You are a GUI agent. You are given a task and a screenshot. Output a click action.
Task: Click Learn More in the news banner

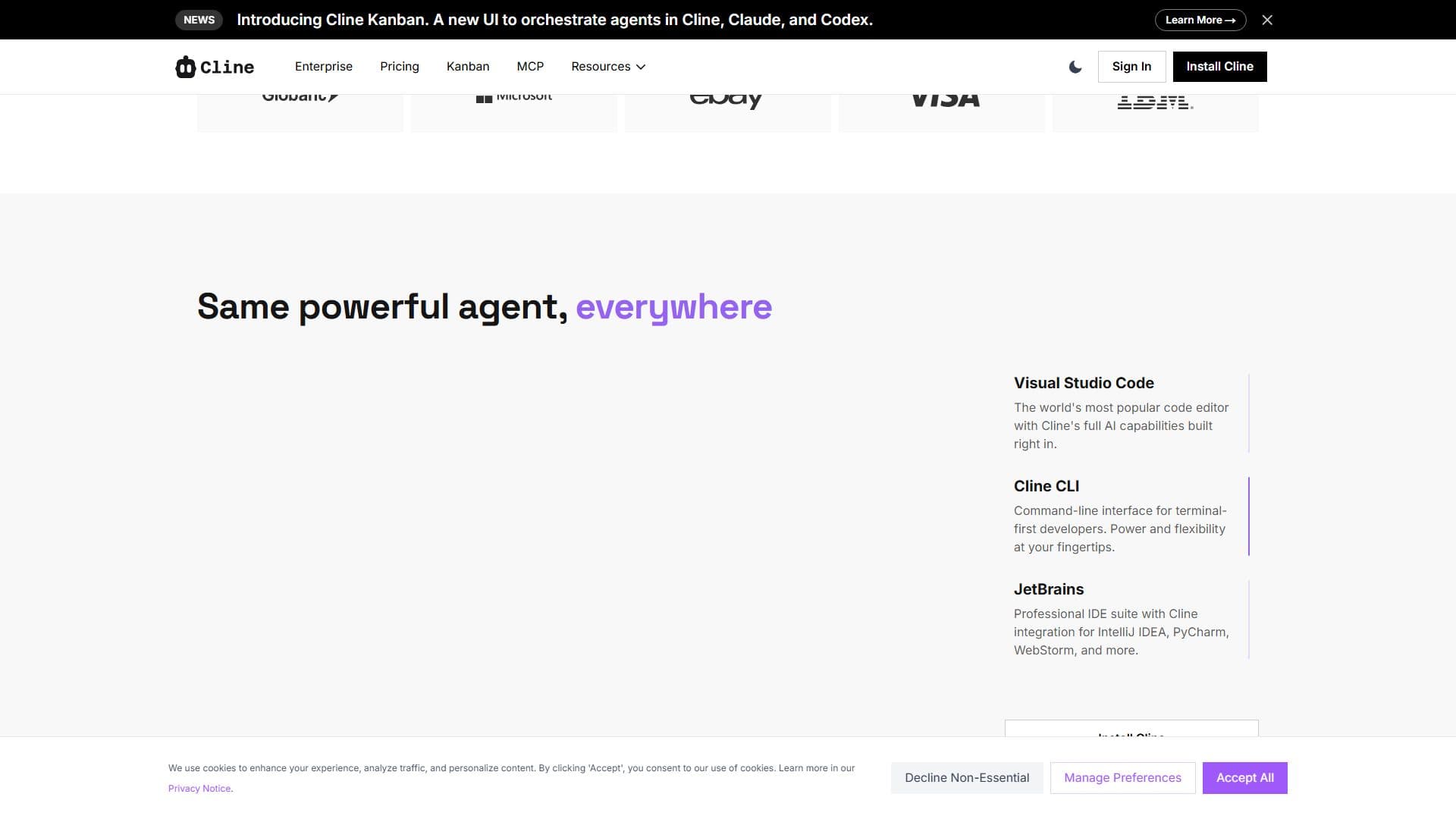(1200, 20)
